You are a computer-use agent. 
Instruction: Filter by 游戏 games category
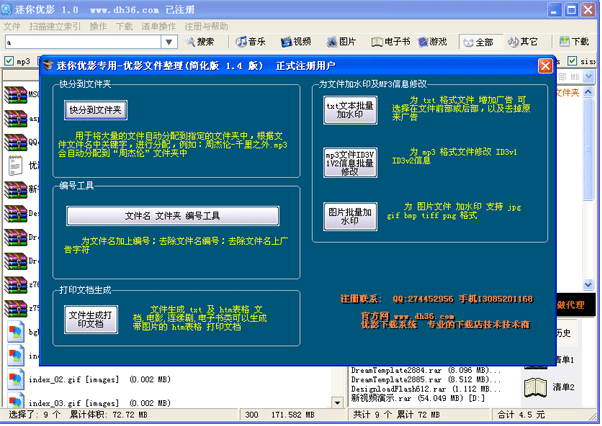tap(433, 41)
